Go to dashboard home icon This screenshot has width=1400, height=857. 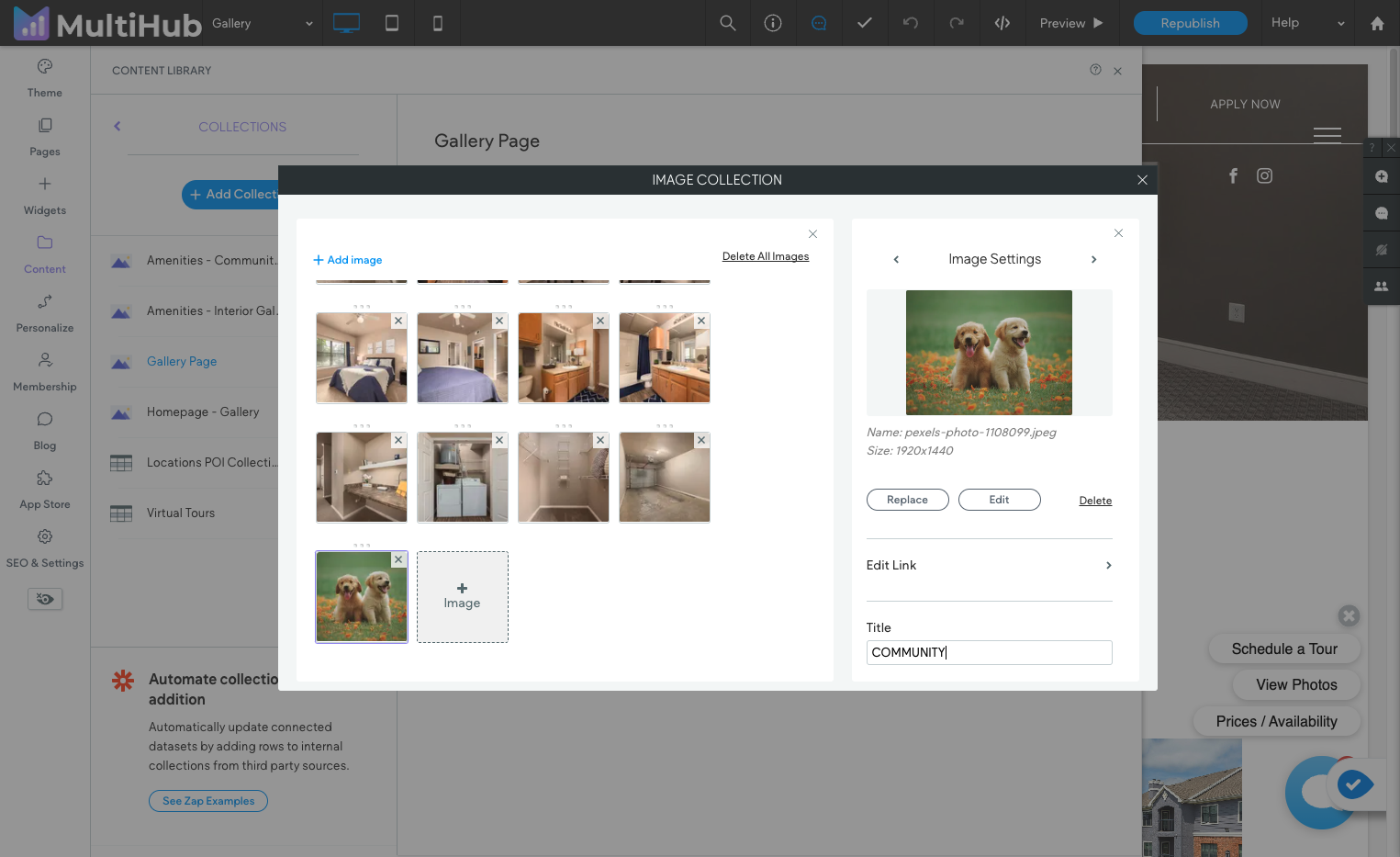(1377, 23)
